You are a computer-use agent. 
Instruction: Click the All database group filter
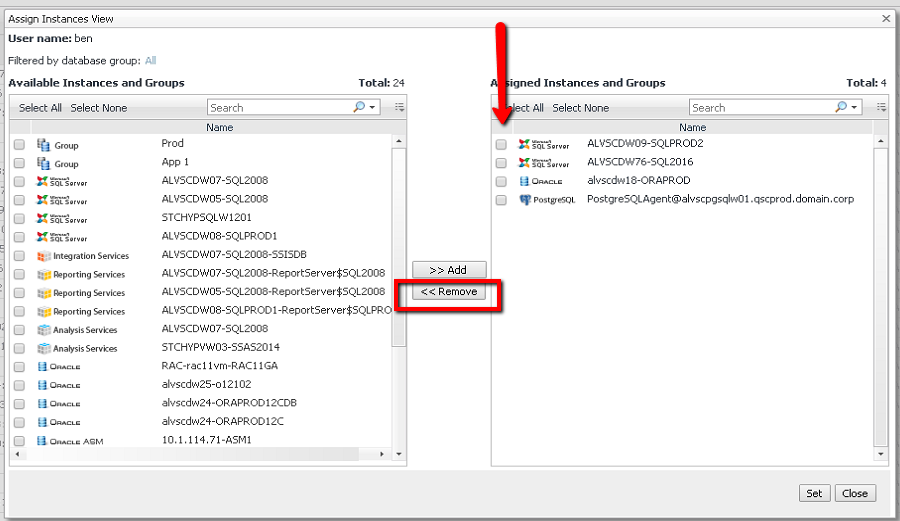click(150, 61)
